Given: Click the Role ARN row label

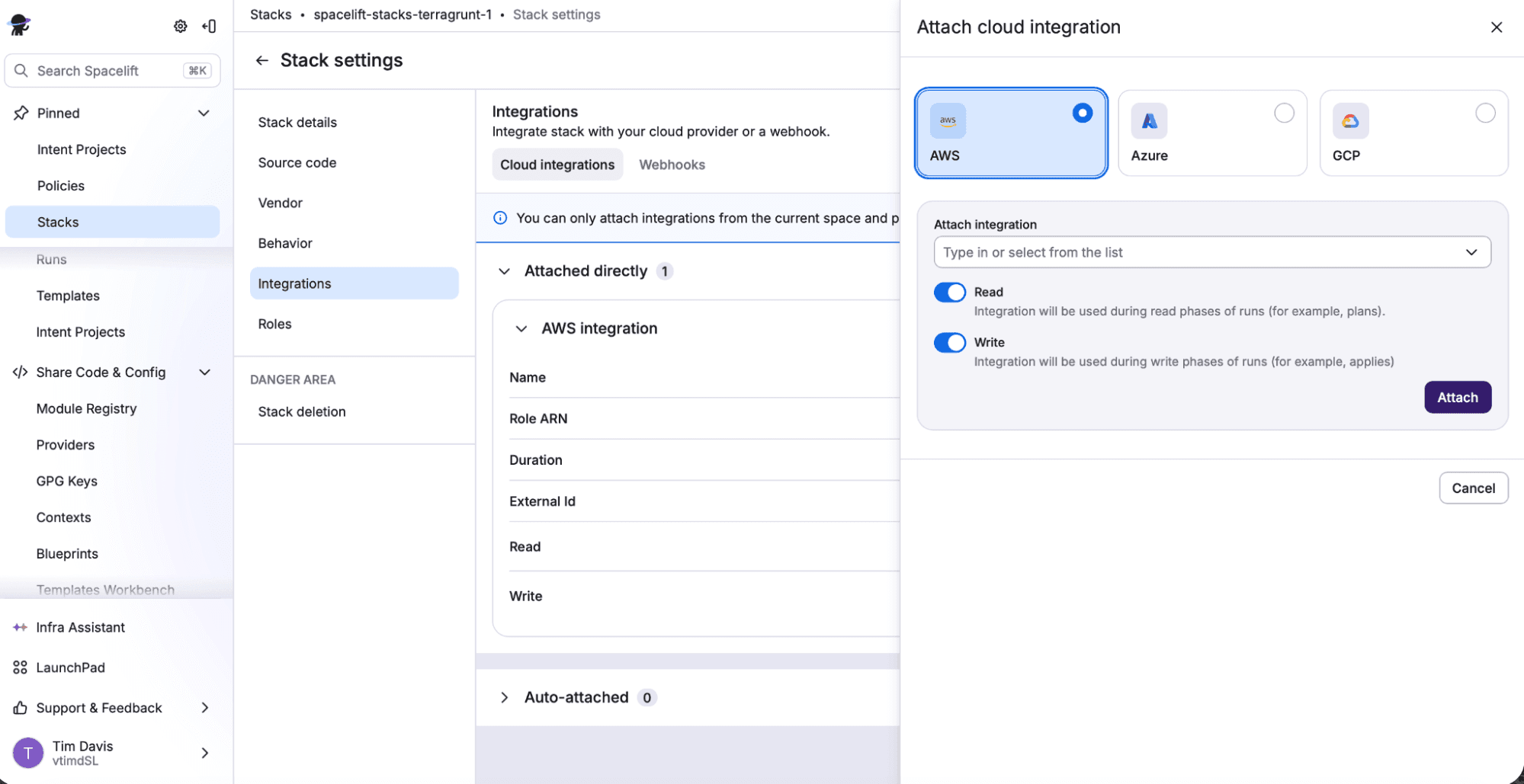Looking at the screenshot, I should (x=538, y=418).
